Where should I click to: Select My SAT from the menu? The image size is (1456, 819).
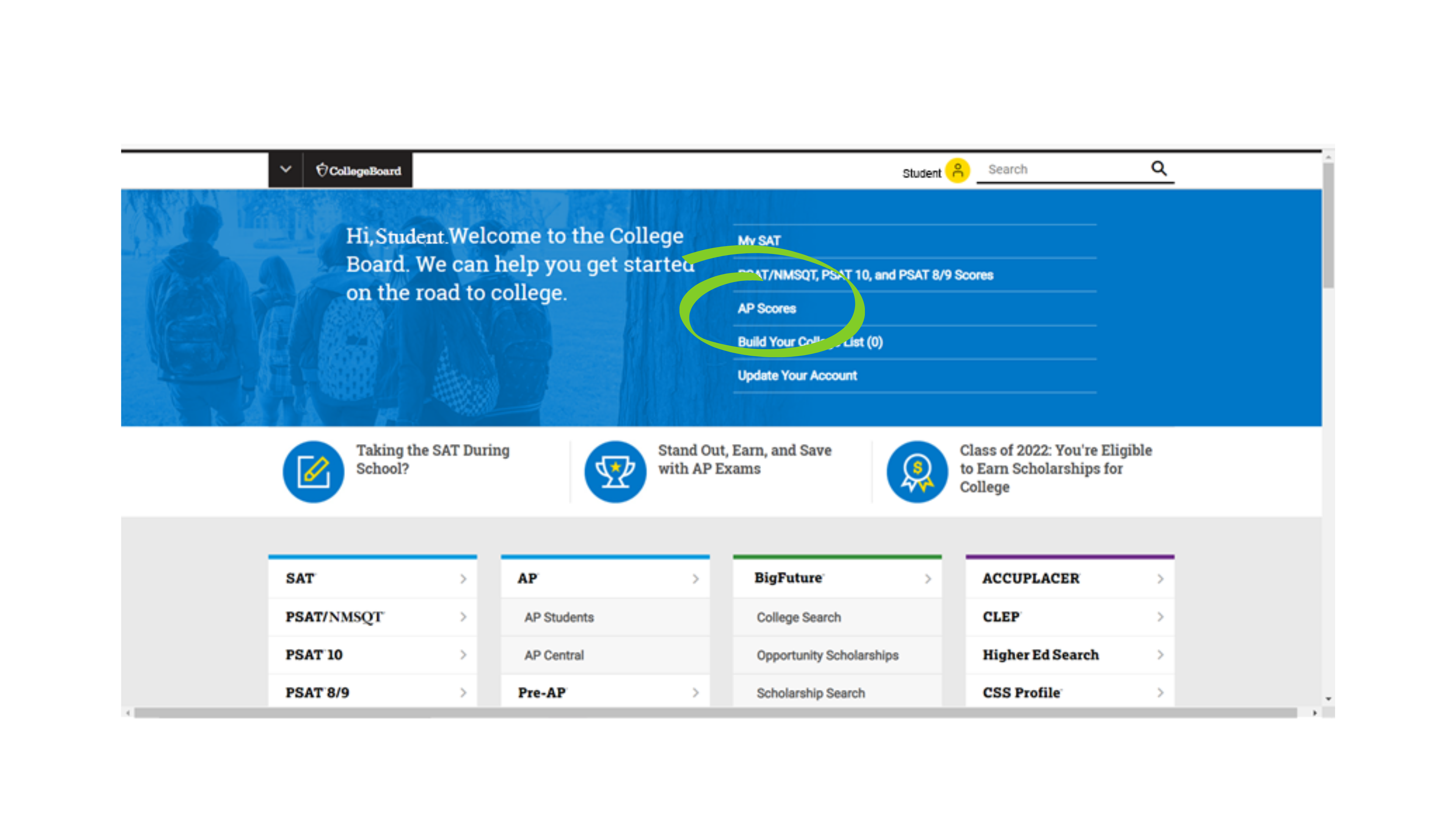coord(759,240)
